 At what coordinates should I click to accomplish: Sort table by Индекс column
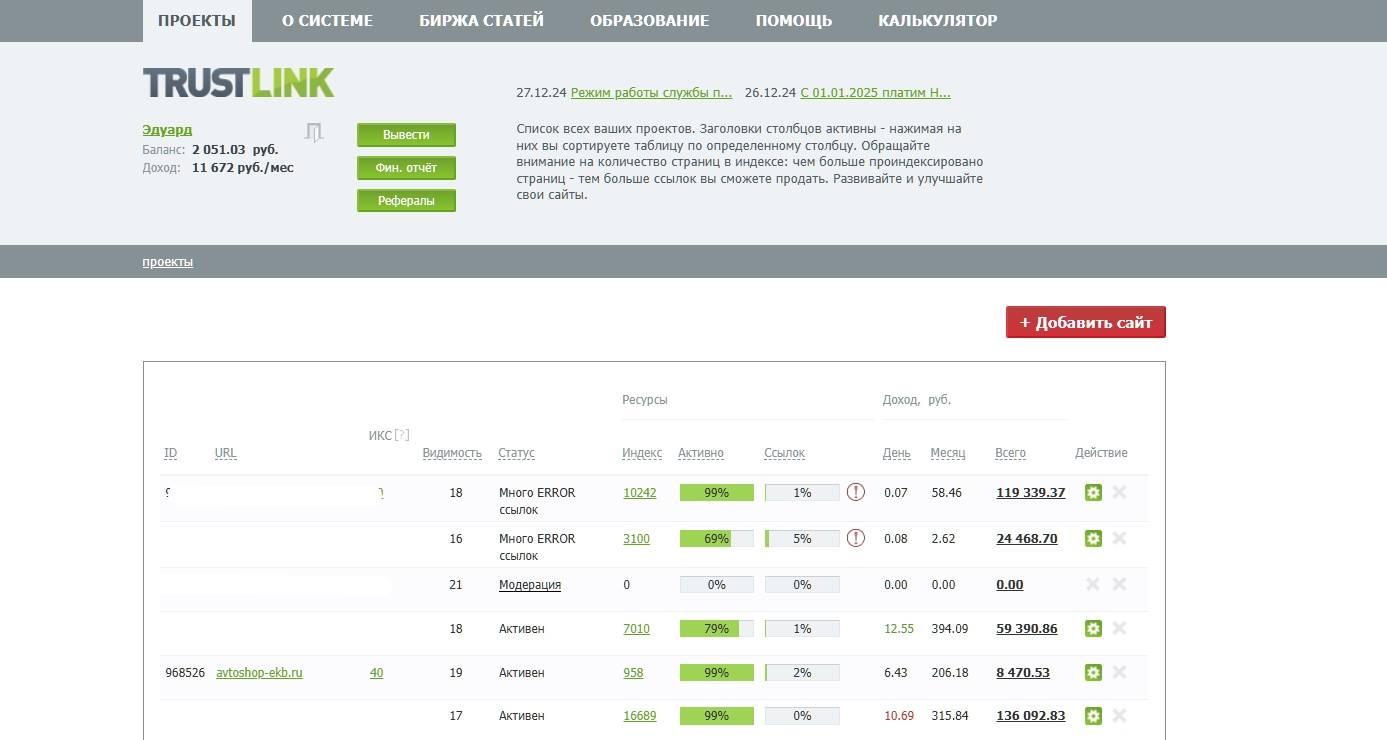[x=642, y=453]
